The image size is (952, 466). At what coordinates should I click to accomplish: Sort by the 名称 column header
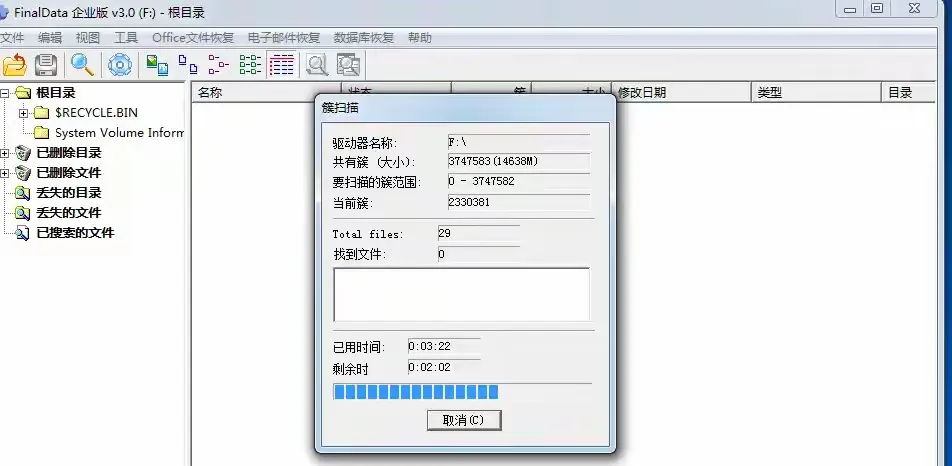coord(267,93)
